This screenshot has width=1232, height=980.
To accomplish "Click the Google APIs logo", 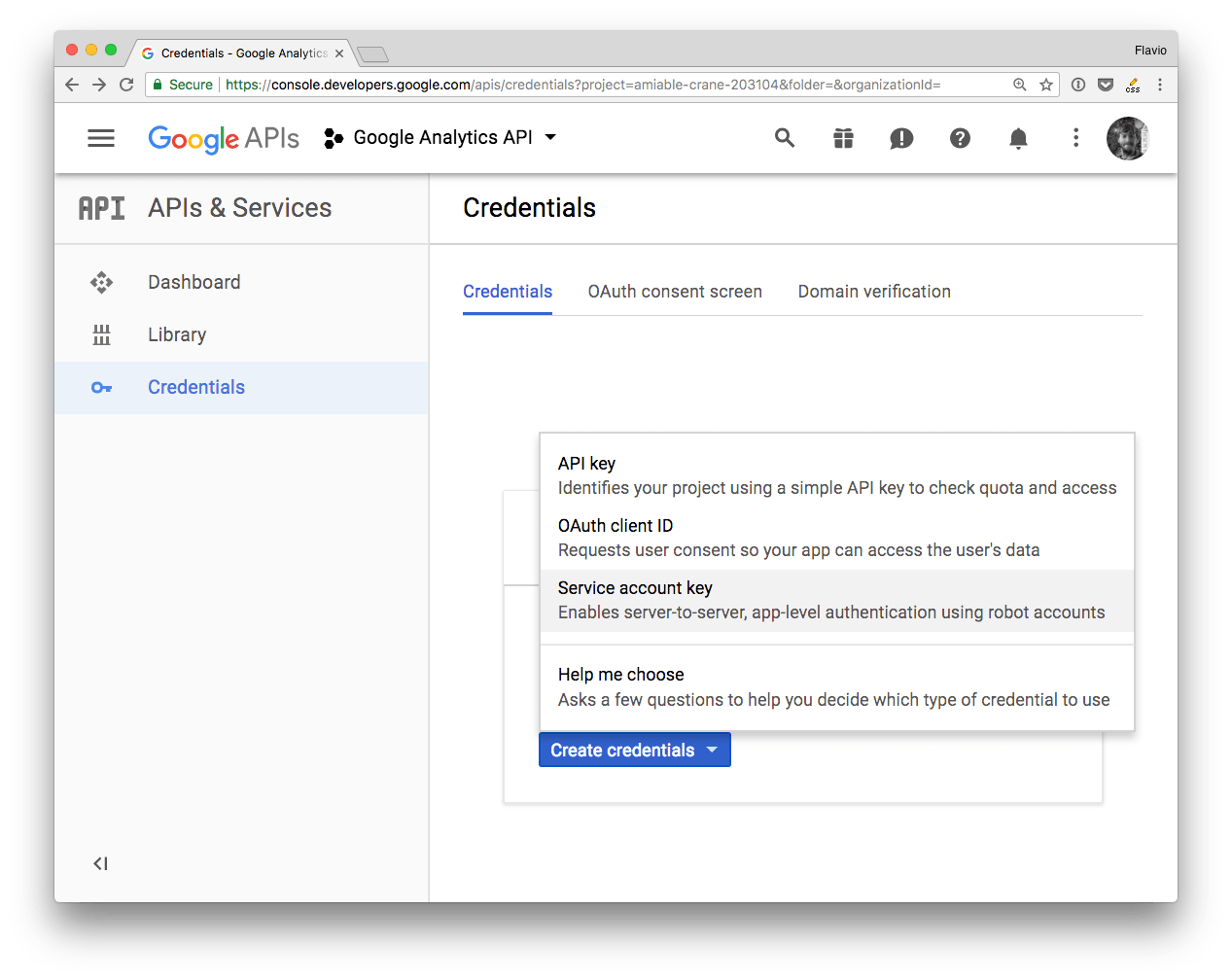I will [224, 139].
